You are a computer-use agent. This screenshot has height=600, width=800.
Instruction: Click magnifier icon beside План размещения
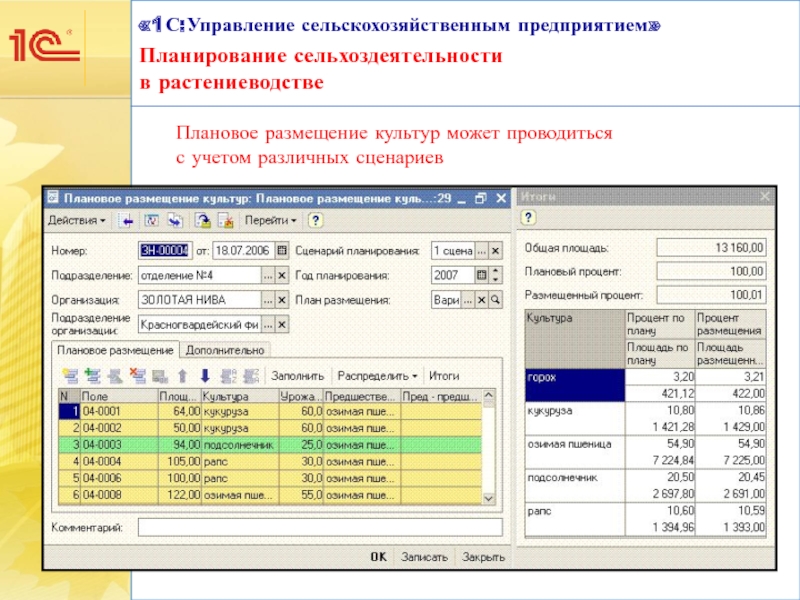coord(495,300)
